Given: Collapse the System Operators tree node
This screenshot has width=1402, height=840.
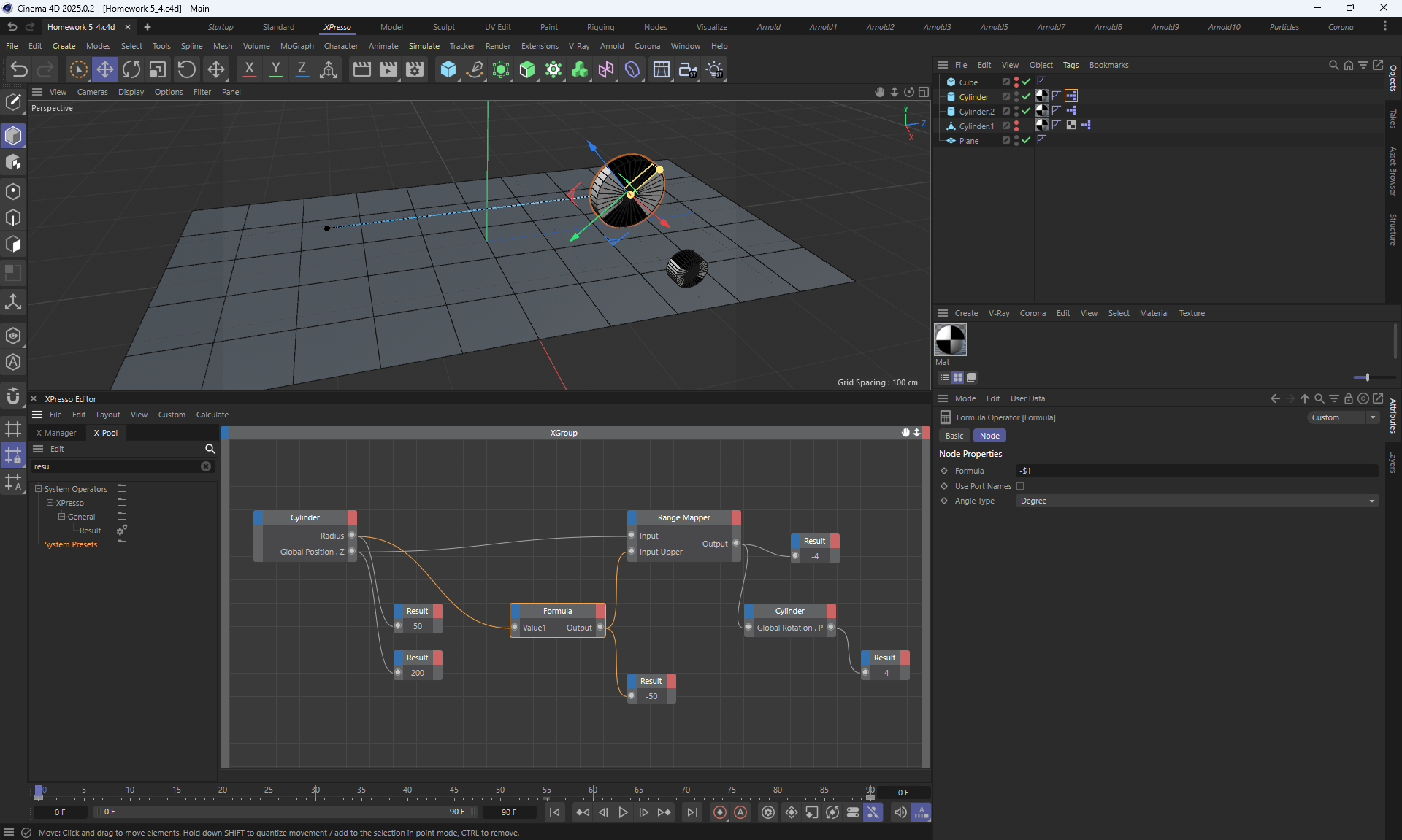Looking at the screenshot, I should (x=39, y=489).
